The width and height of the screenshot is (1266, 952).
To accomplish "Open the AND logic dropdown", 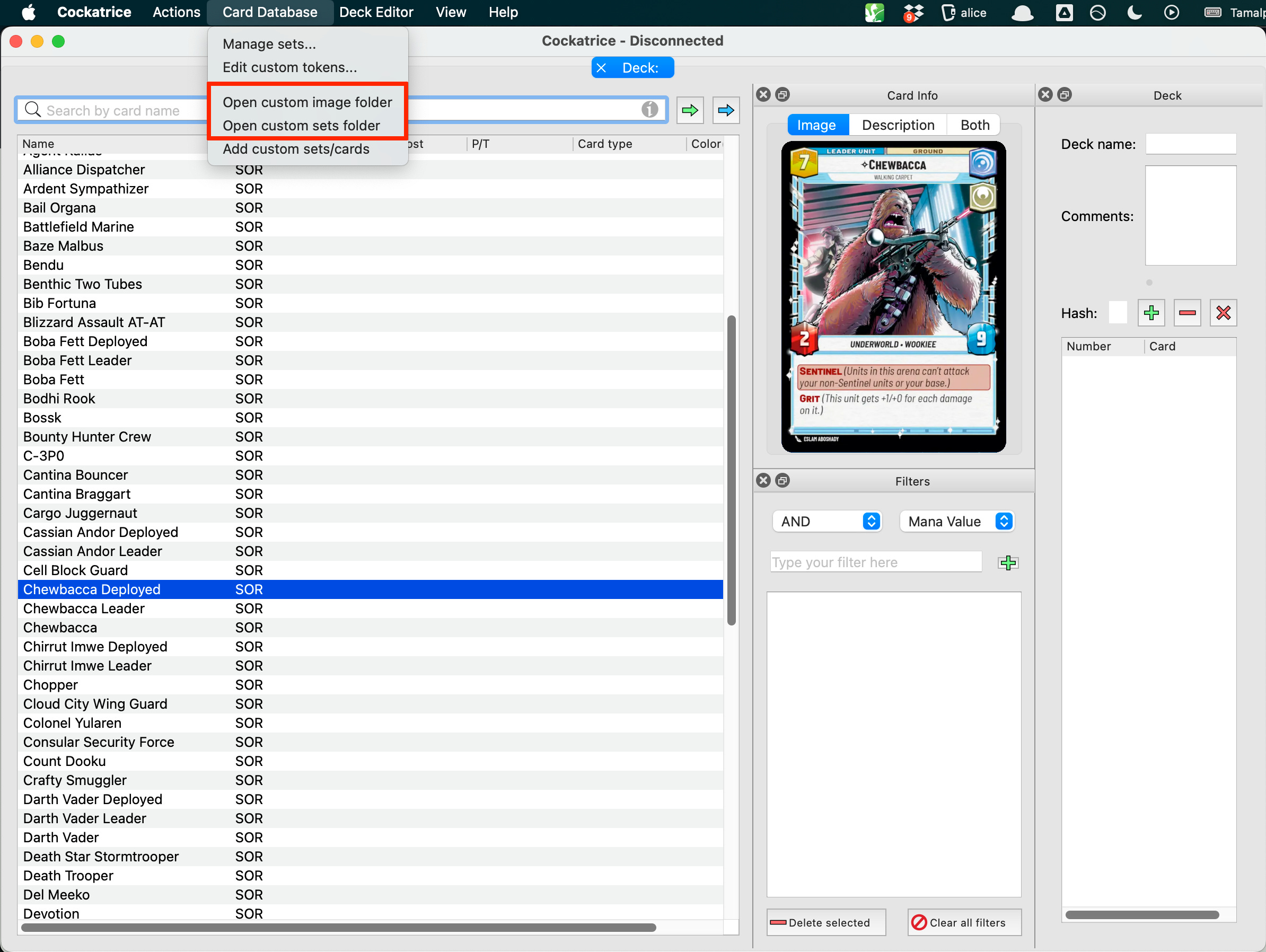I will [827, 521].
